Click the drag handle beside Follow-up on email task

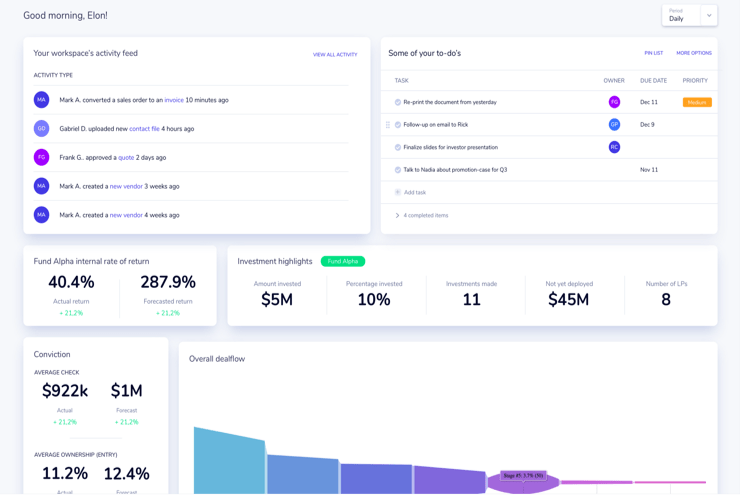388,125
